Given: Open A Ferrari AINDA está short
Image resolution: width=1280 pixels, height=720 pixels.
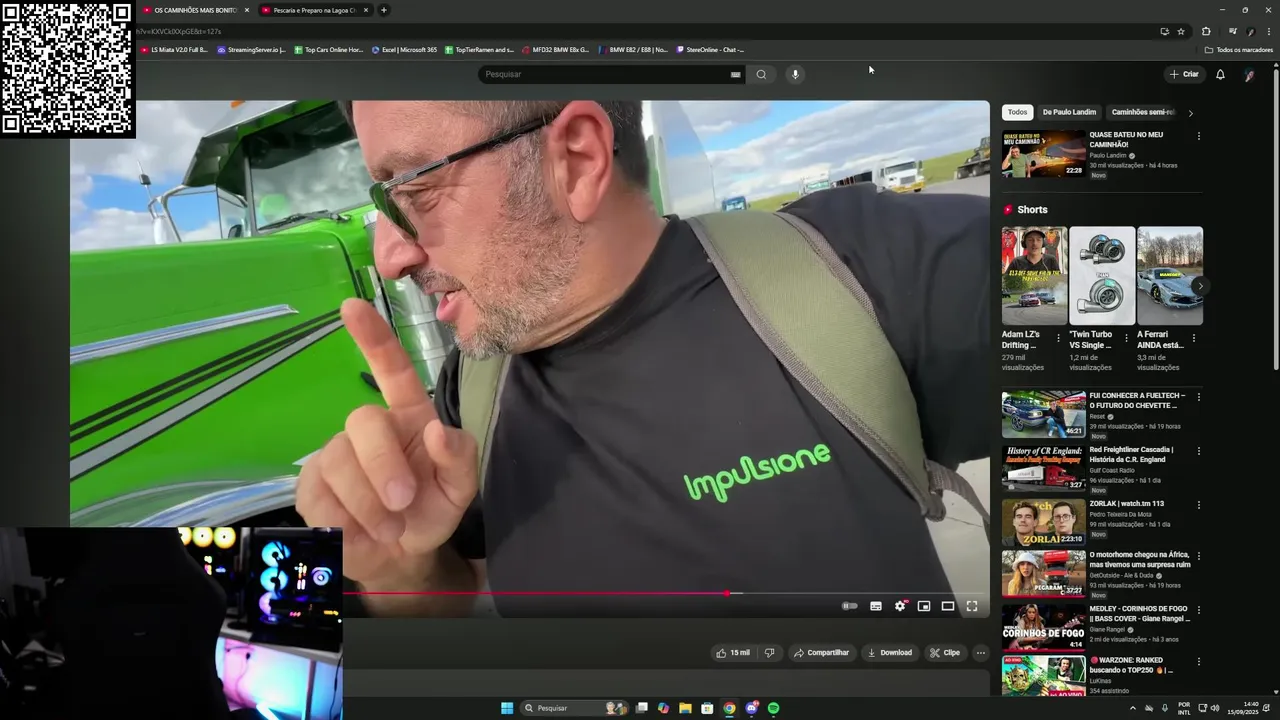Looking at the screenshot, I should (1169, 276).
